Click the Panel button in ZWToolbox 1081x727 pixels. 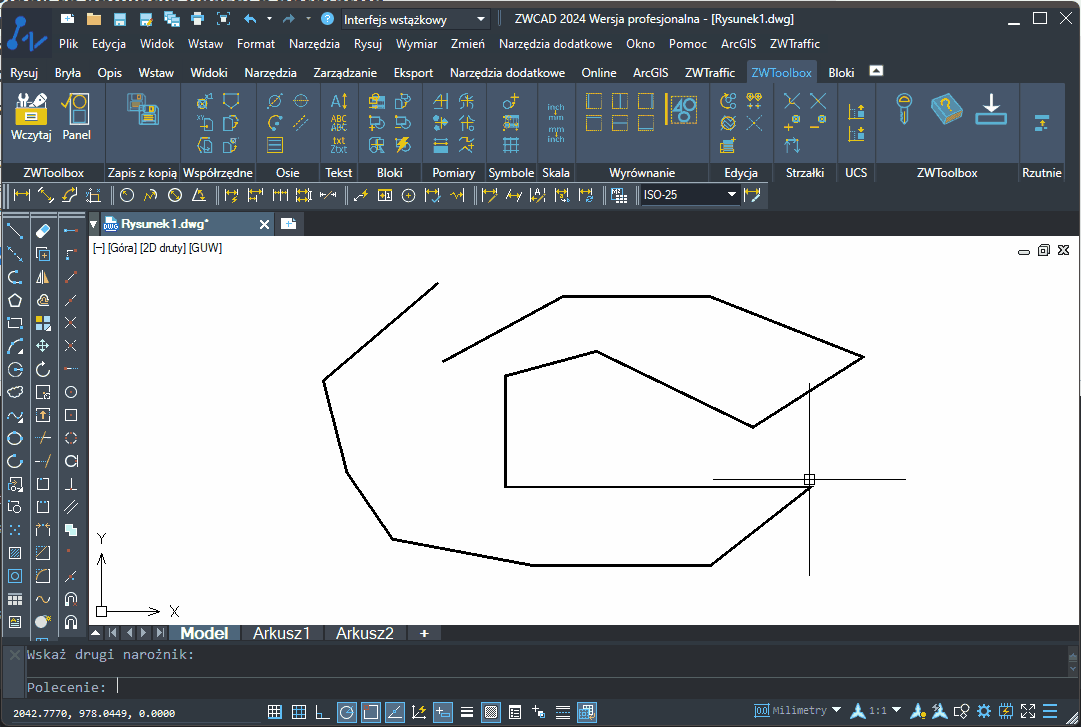76,116
